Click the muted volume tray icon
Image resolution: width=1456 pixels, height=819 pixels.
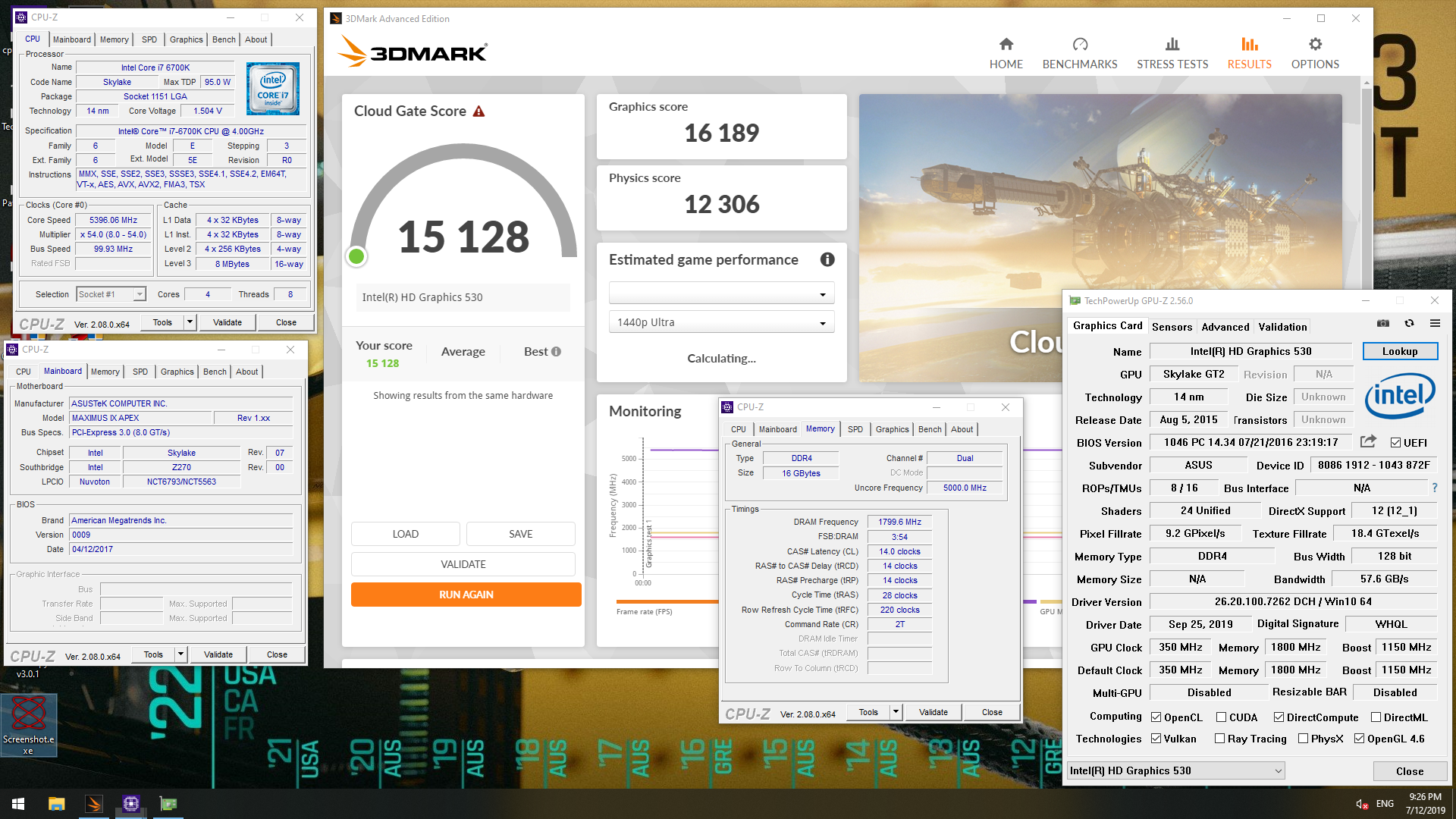1361,804
